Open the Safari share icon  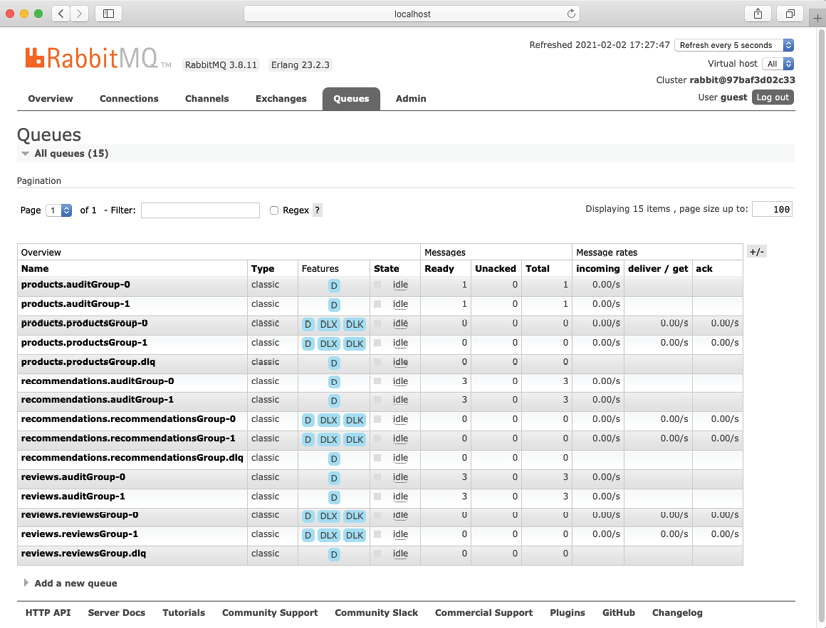pos(758,14)
